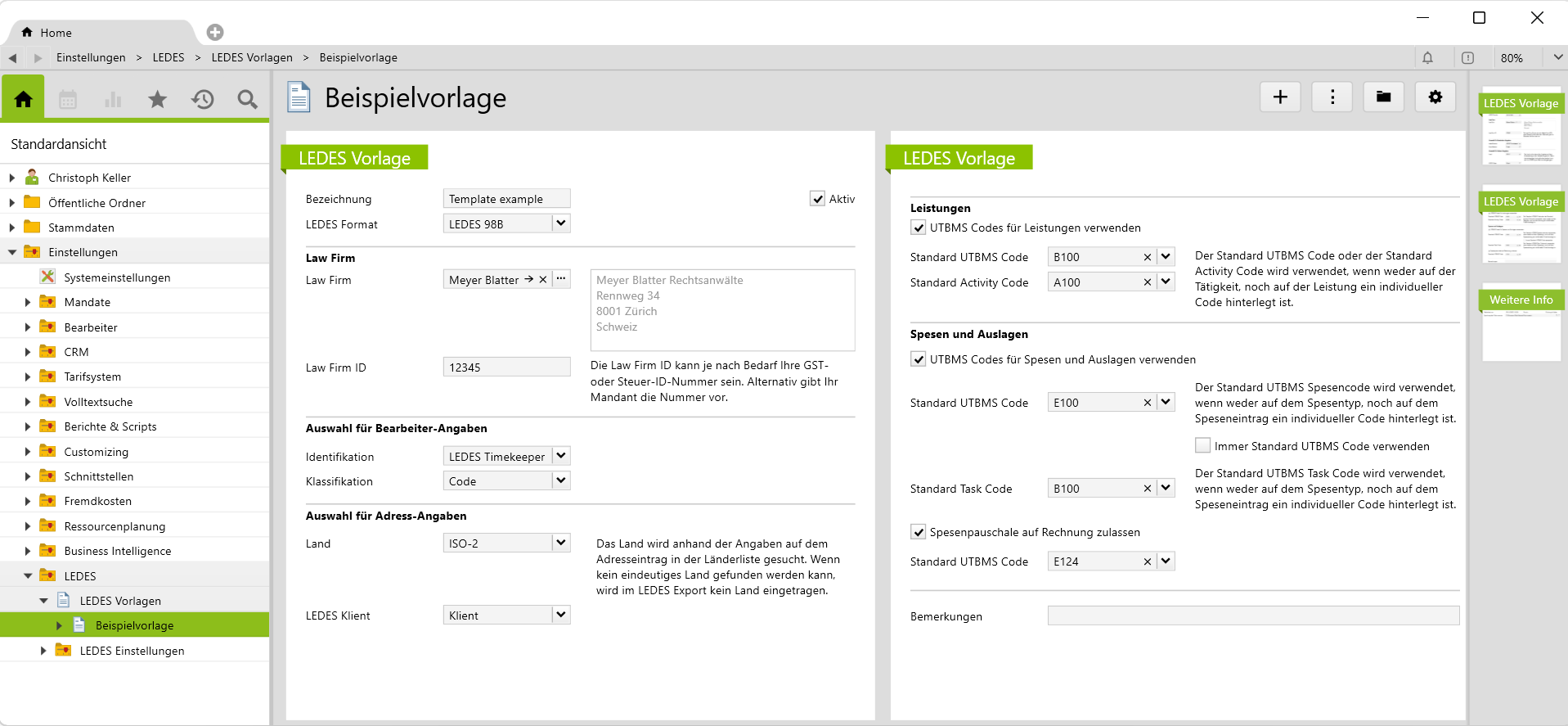Open the history clock icon
1568x726 pixels.
coord(203,100)
